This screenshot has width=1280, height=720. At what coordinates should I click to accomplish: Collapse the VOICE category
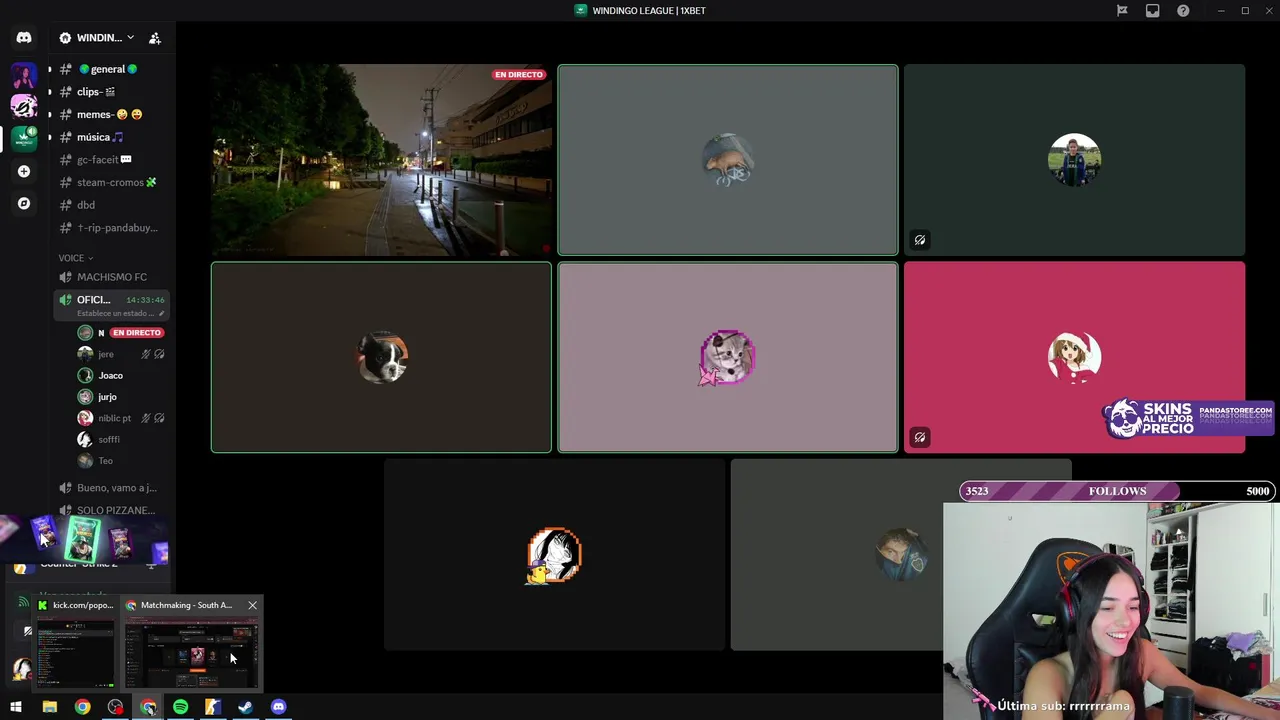point(76,258)
